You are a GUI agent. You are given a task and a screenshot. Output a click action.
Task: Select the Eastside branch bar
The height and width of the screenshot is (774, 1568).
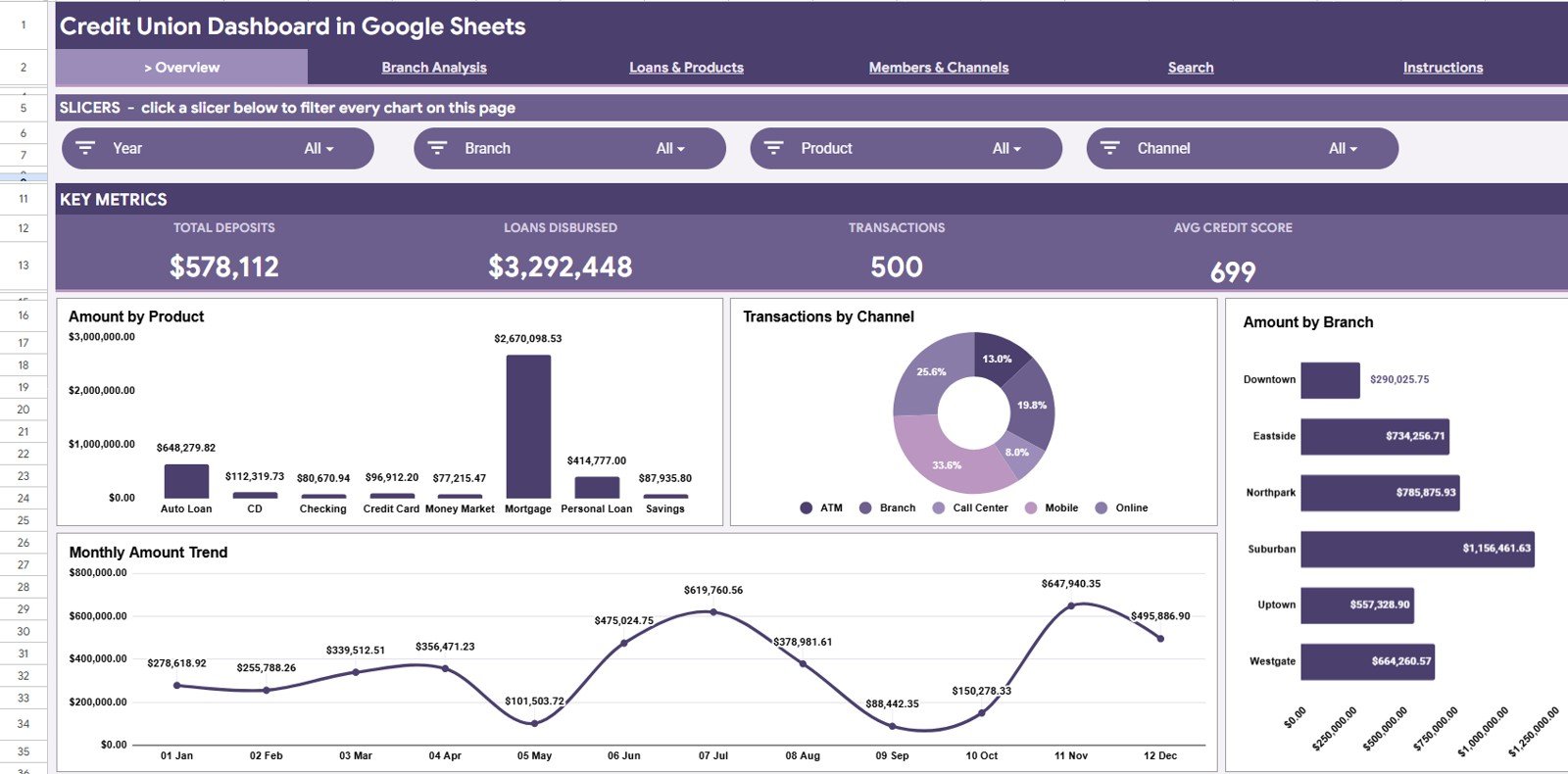[x=1375, y=436]
